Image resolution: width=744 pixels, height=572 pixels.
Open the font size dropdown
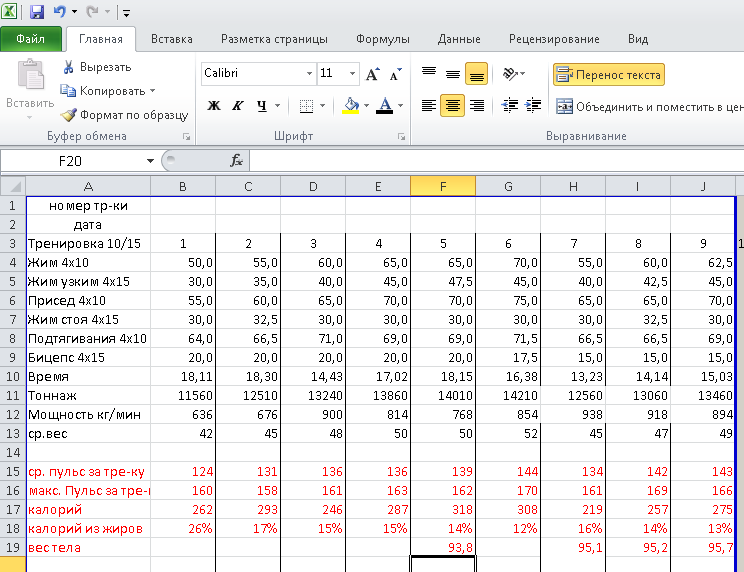point(351,74)
